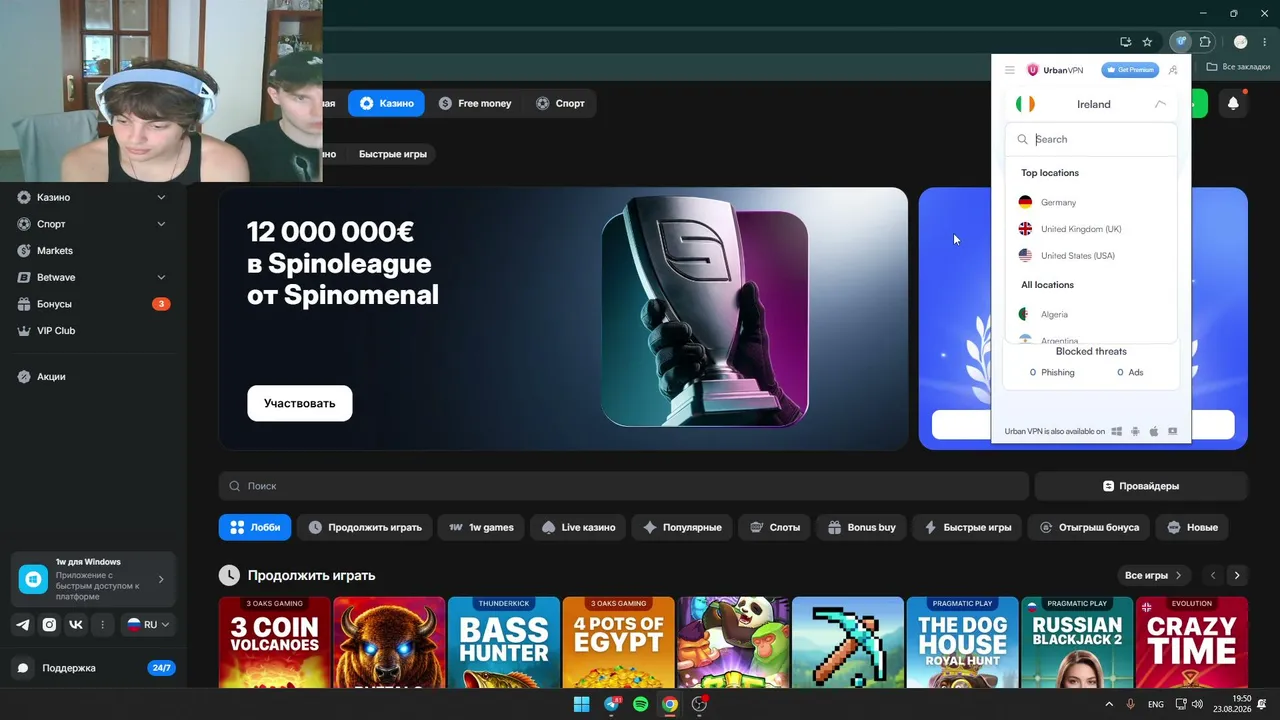Show next games with right arrow
The height and width of the screenshot is (720, 1280).
(1237, 575)
